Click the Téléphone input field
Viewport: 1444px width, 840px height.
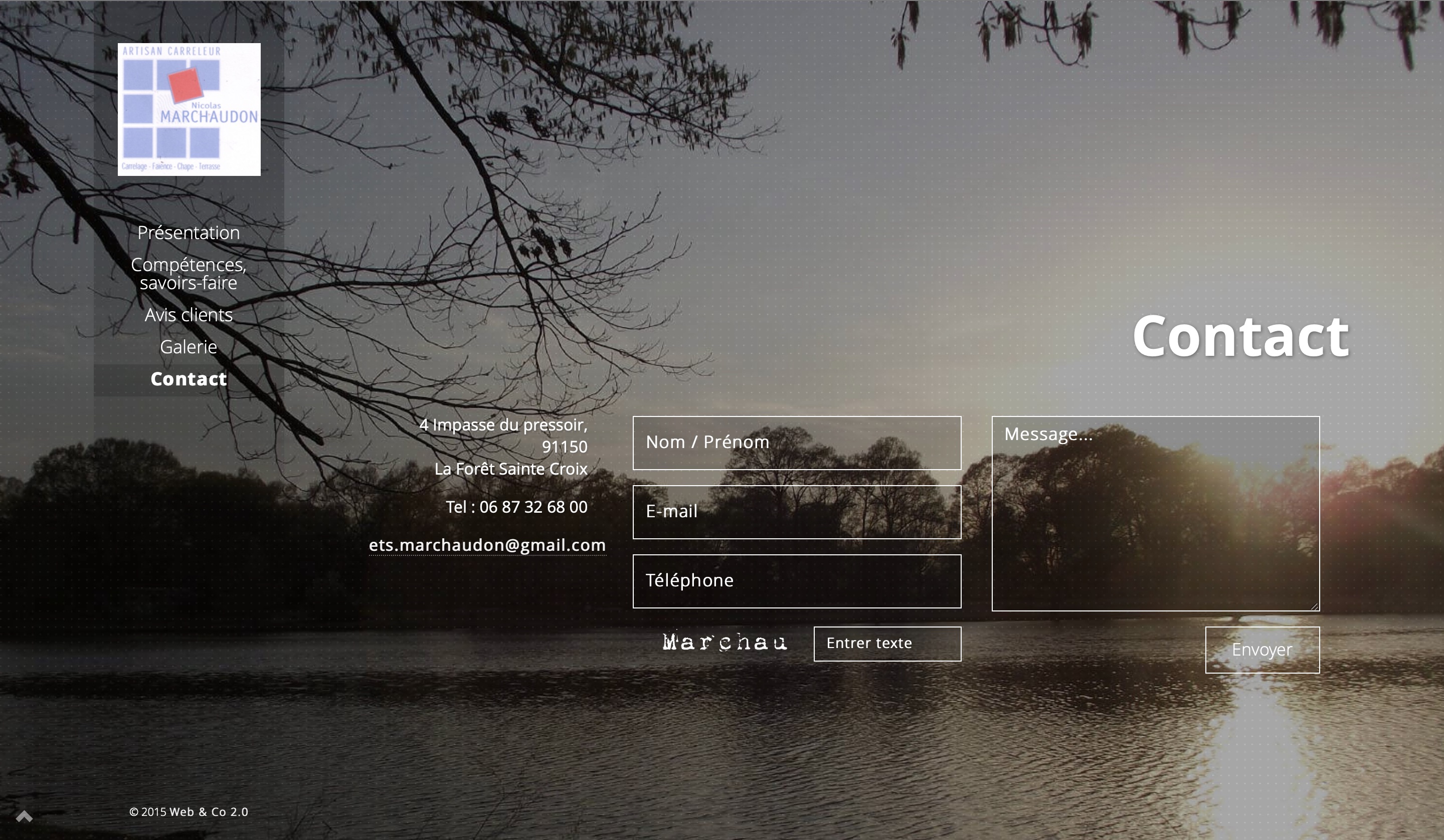coord(797,581)
